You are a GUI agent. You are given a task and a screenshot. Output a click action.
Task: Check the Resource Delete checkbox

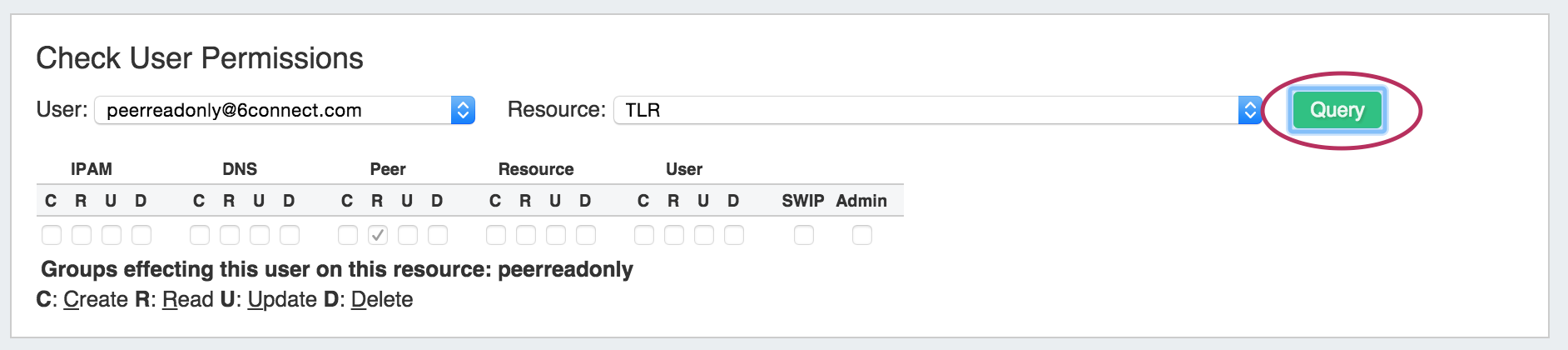pos(586,235)
